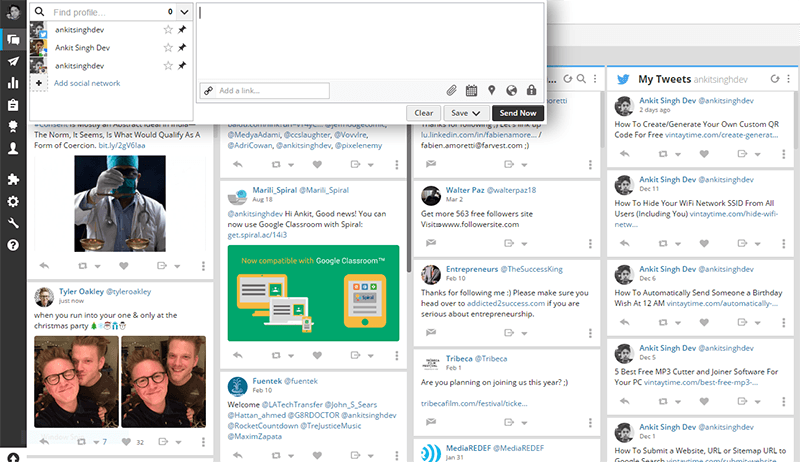This screenshot has width=800, height=462.
Task: Open the Save dropdown menu
Action: click(x=466, y=113)
